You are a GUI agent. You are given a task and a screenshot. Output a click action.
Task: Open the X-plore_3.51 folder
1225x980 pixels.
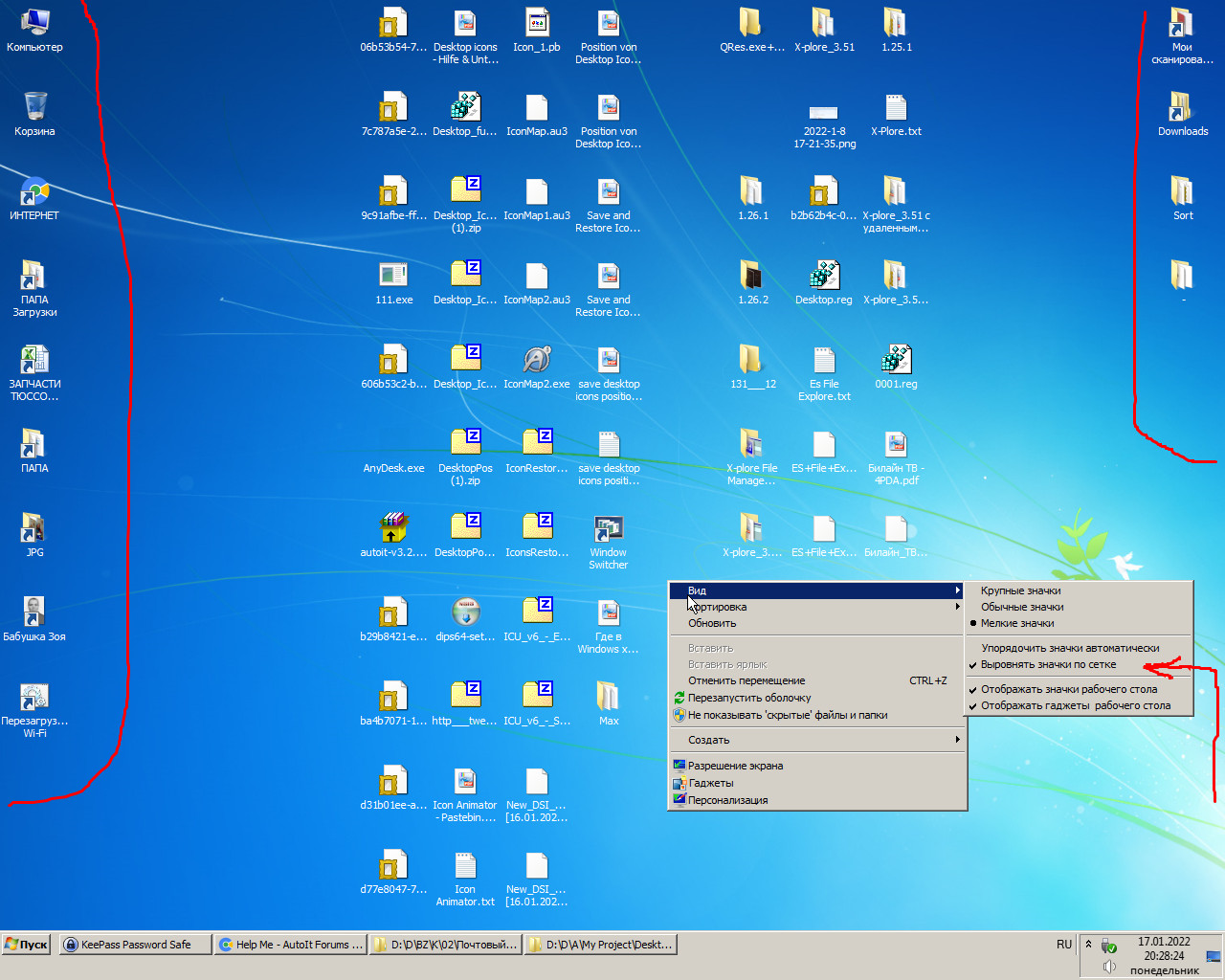(x=823, y=19)
